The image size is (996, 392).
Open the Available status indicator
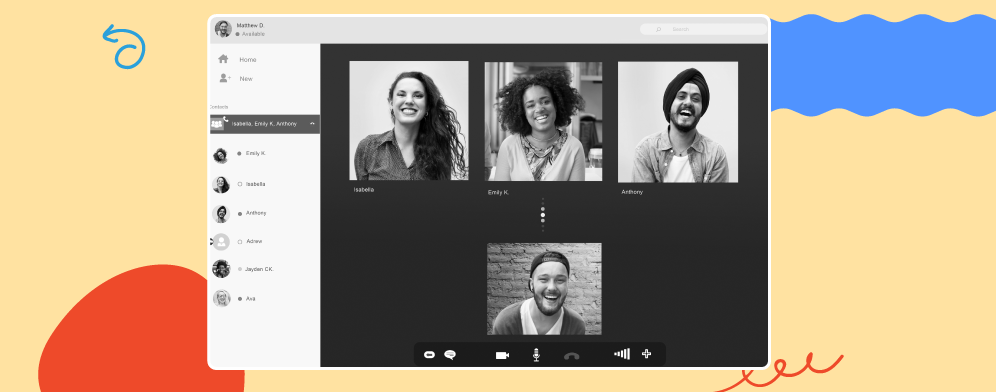(250, 34)
